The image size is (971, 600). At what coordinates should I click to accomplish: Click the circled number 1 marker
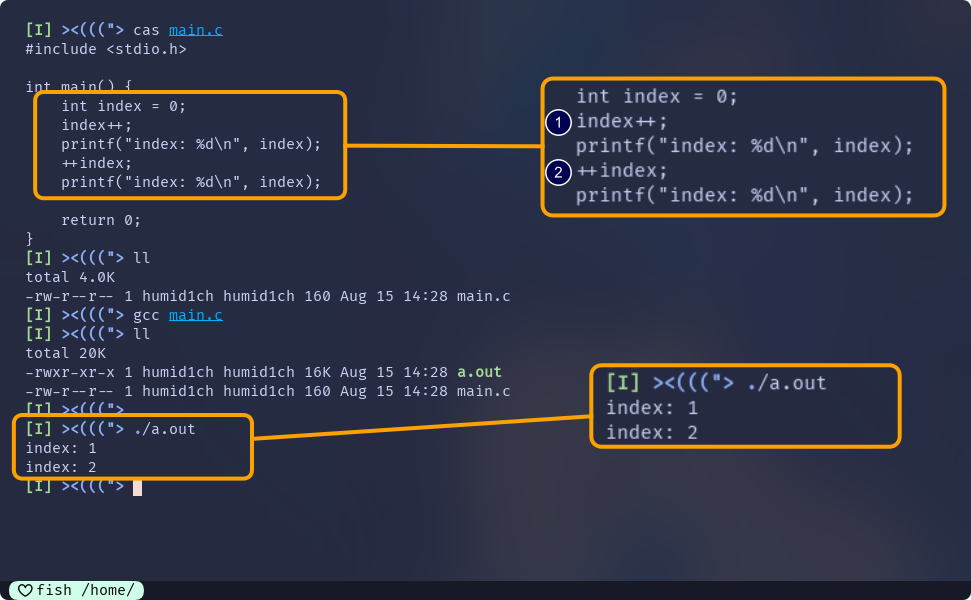558,122
